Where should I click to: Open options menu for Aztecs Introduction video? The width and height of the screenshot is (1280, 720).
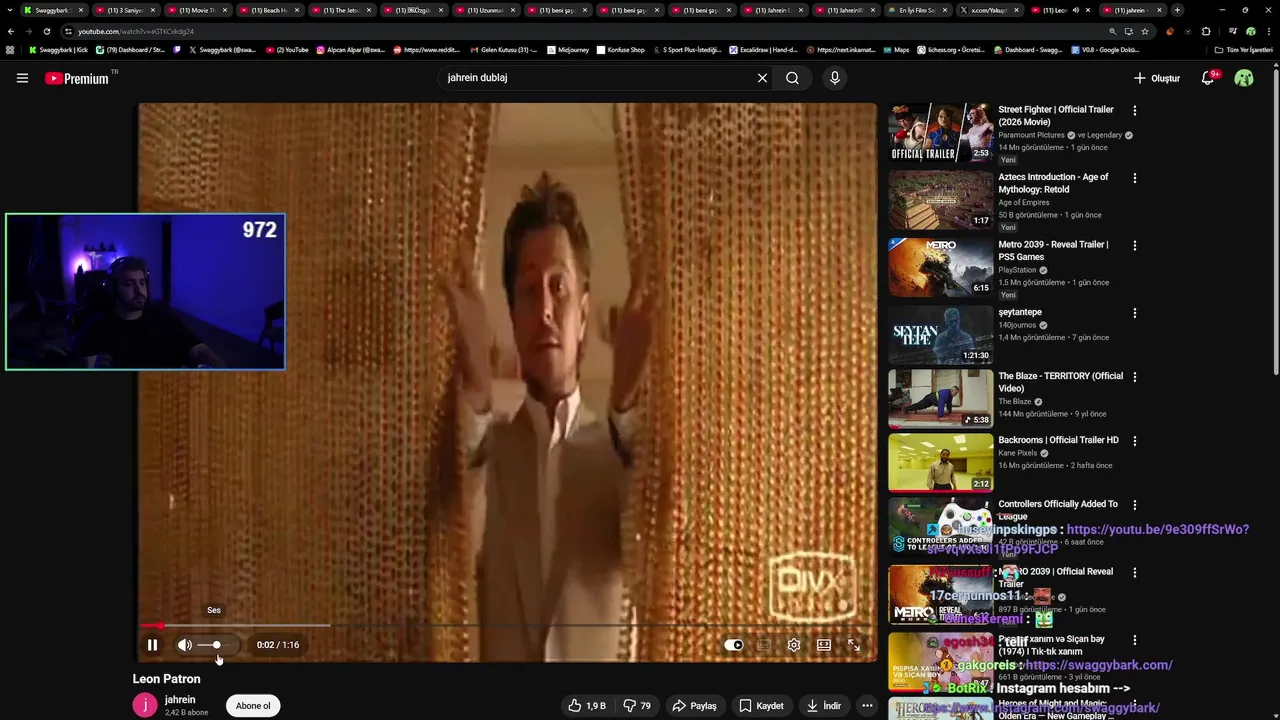coord(1134,178)
